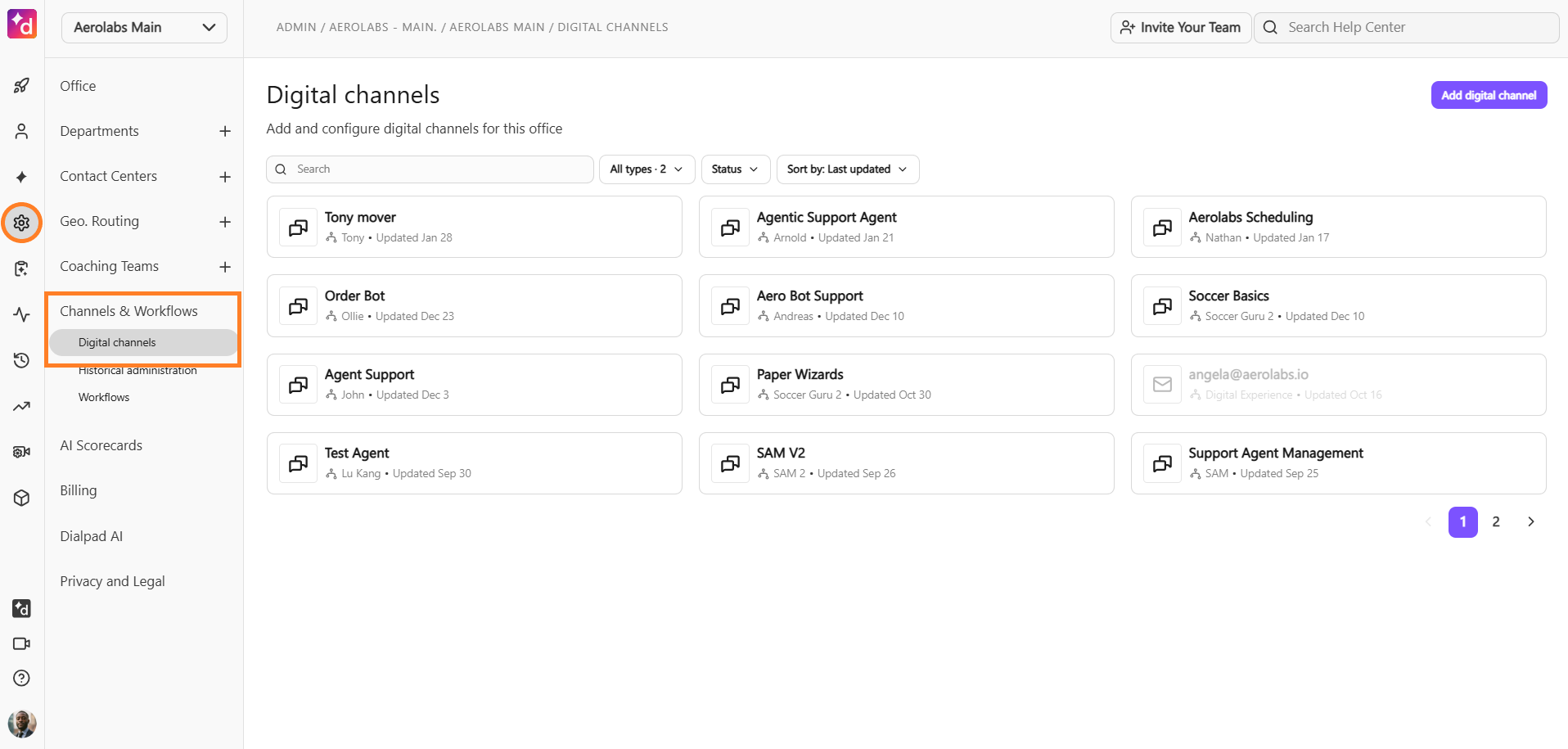Click the user avatar photo
This screenshot has height=749, width=1568.
pos(22,724)
